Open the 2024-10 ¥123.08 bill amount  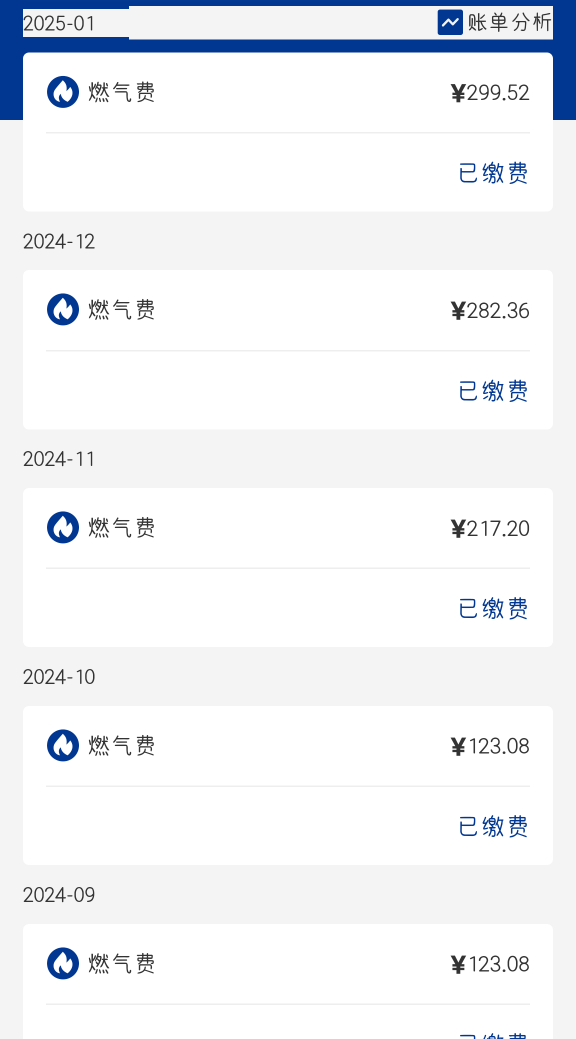click(490, 746)
